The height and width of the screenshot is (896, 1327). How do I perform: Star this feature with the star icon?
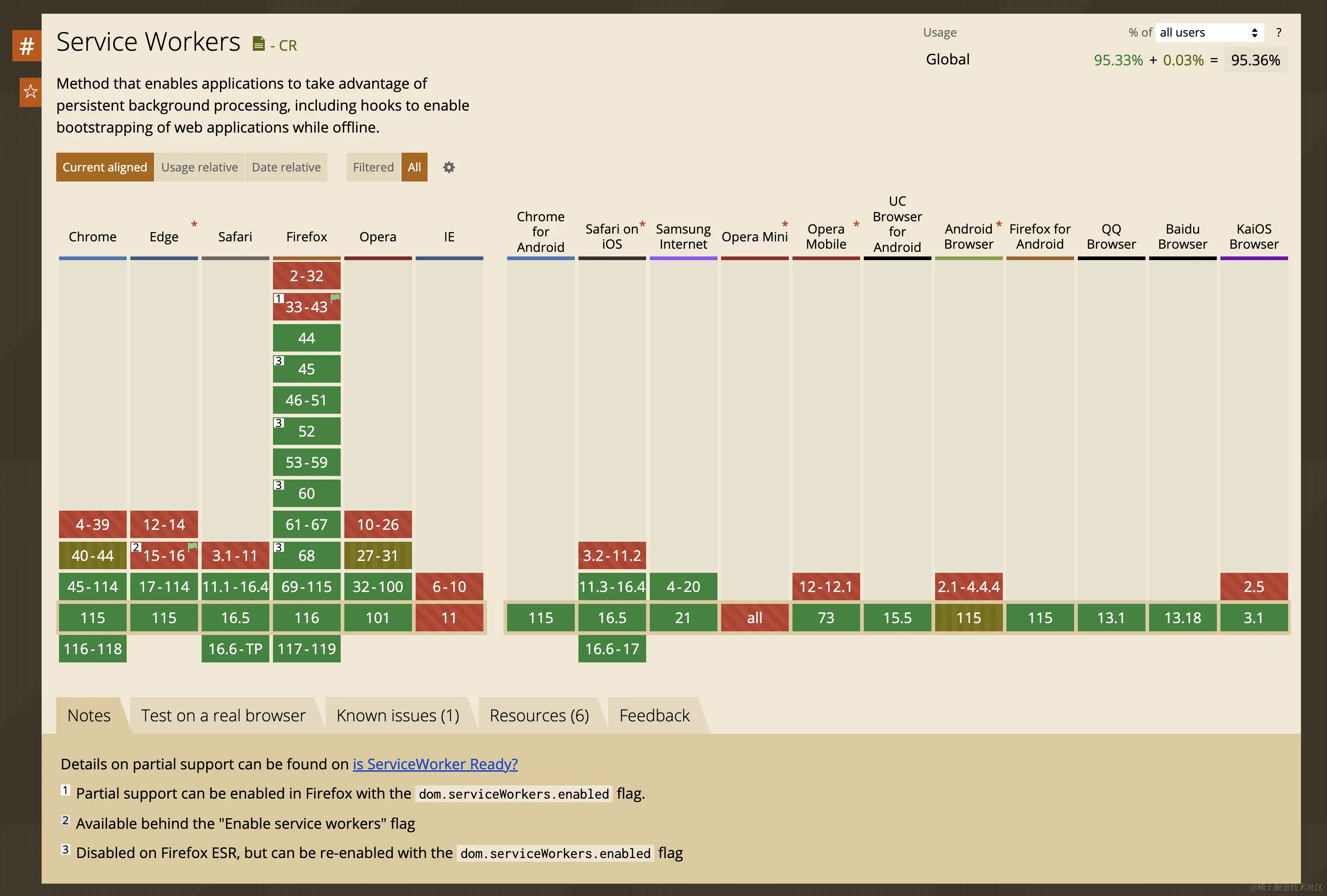[30, 92]
